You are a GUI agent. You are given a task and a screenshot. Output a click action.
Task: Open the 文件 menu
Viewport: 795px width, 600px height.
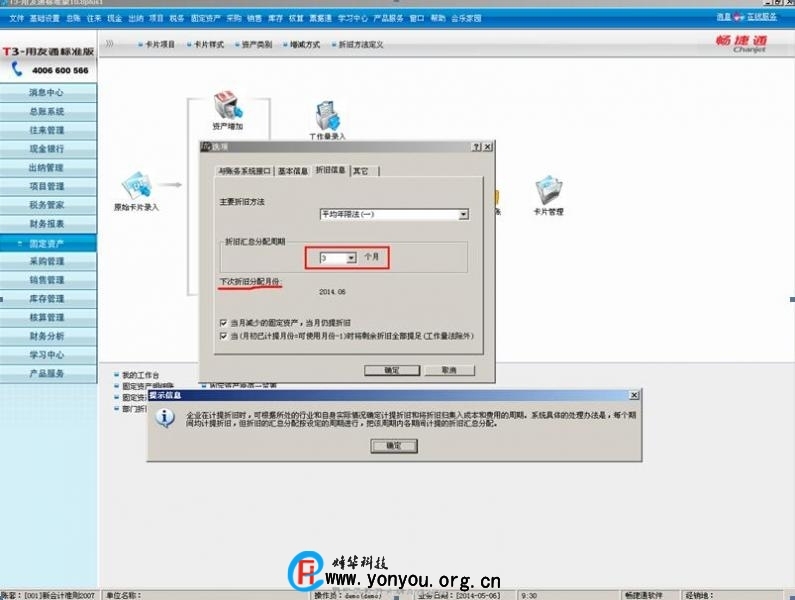pyautogui.click(x=17, y=18)
